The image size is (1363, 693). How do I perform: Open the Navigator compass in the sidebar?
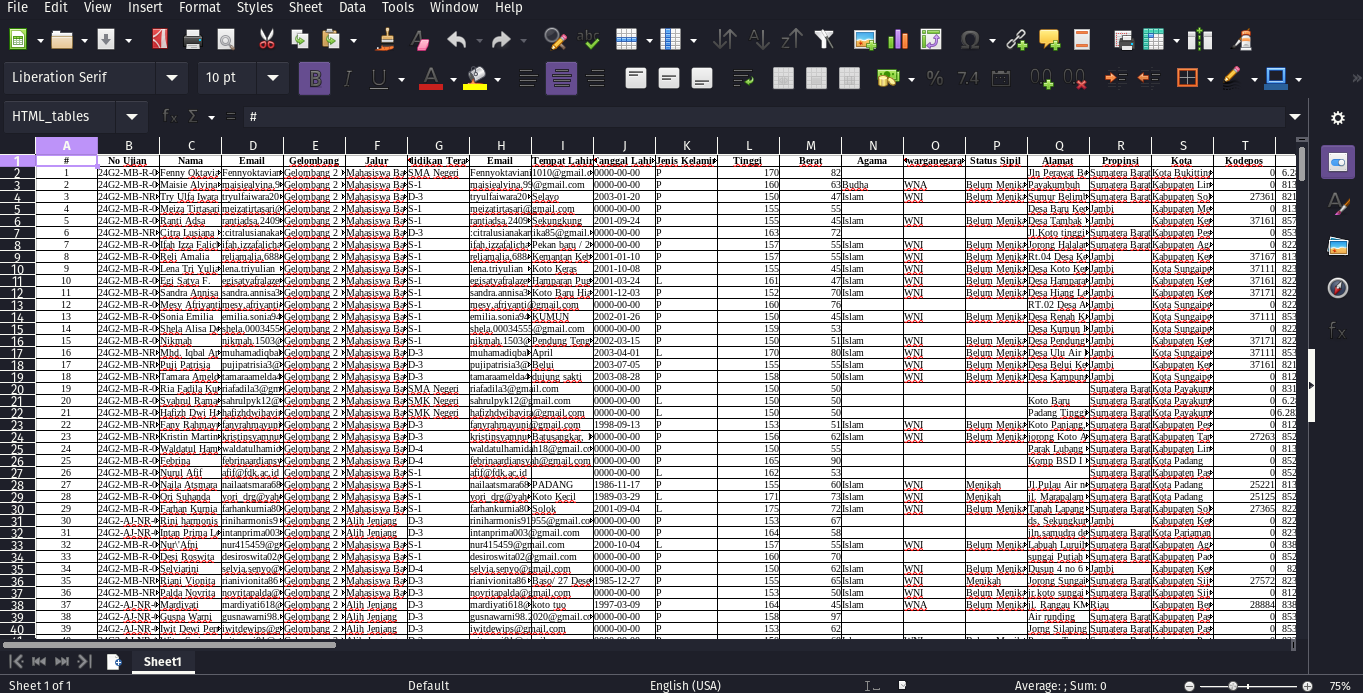point(1337,288)
